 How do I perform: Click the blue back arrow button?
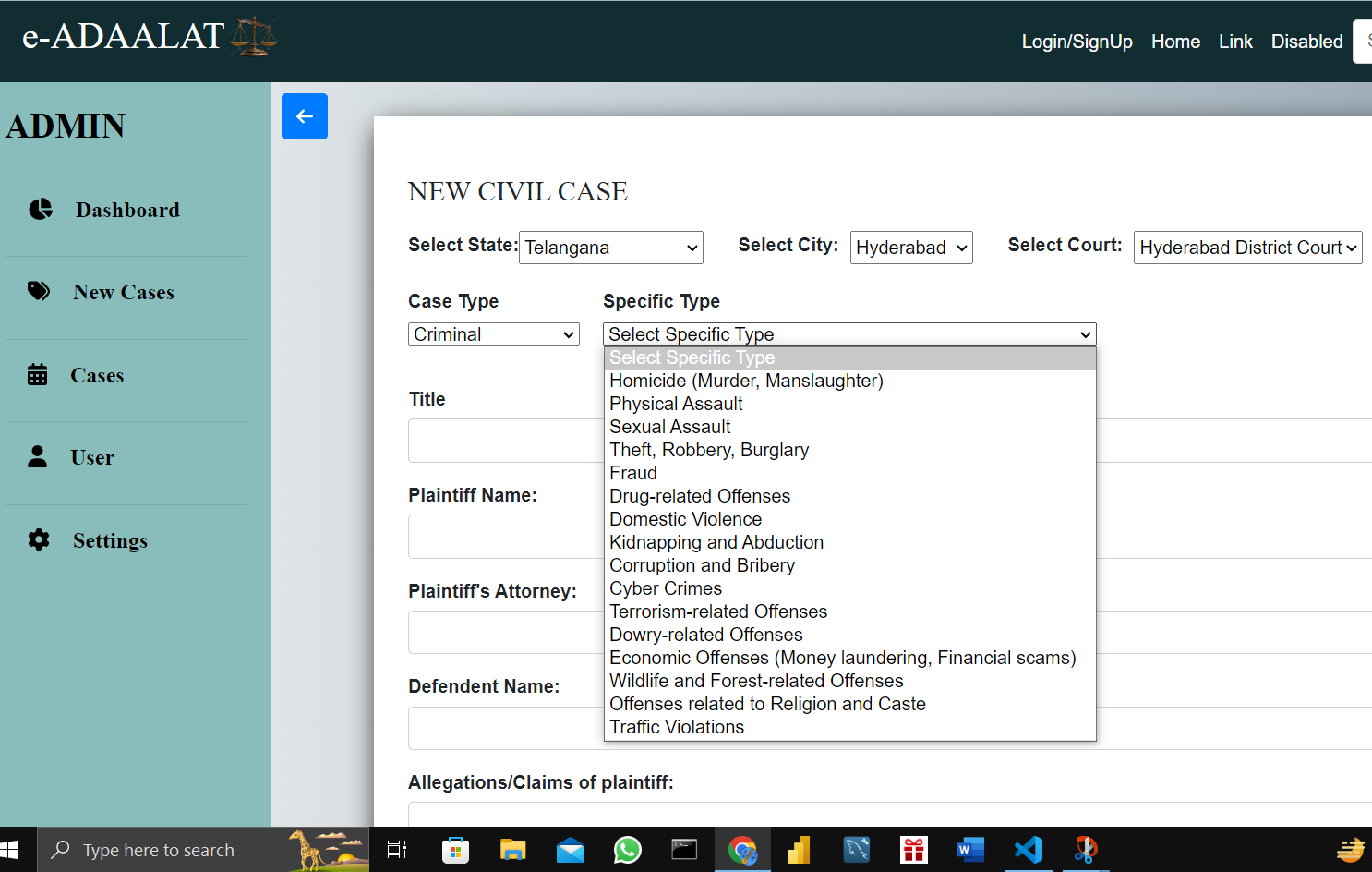[305, 116]
